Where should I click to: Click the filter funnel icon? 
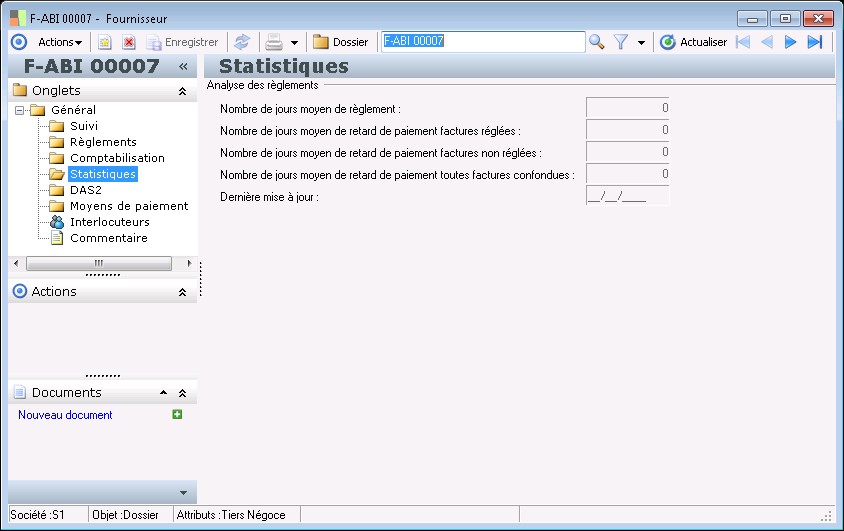point(621,42)
